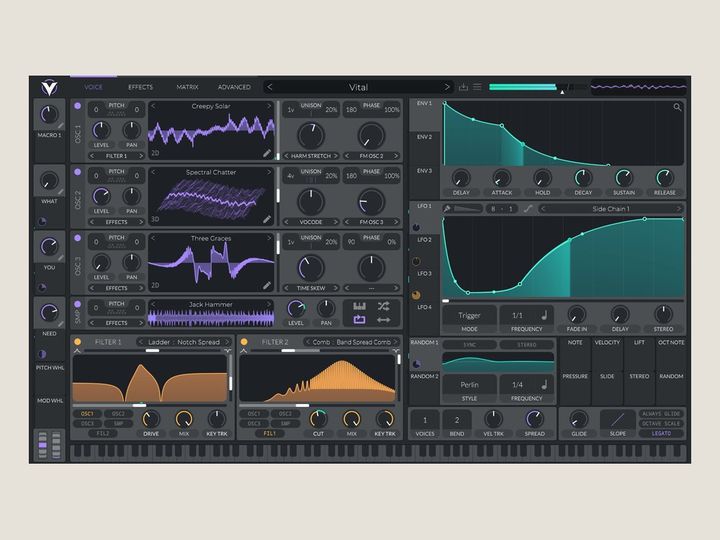Switch to the EFFECTS tab

tap(141, 87)
